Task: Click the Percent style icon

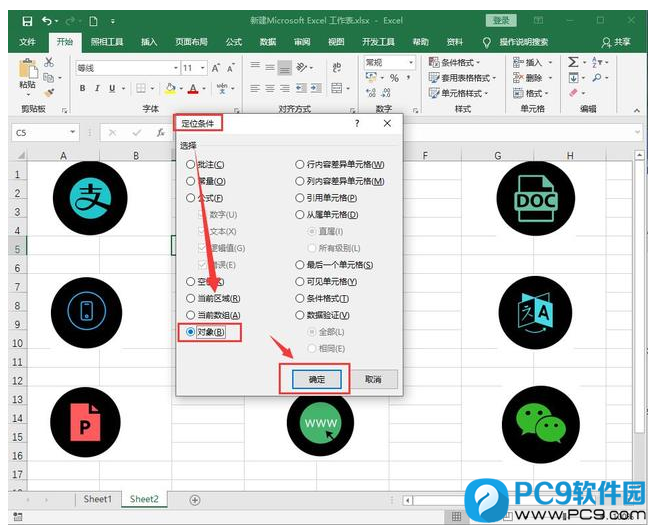Action: pyautogui.click(x=394, y=78)
